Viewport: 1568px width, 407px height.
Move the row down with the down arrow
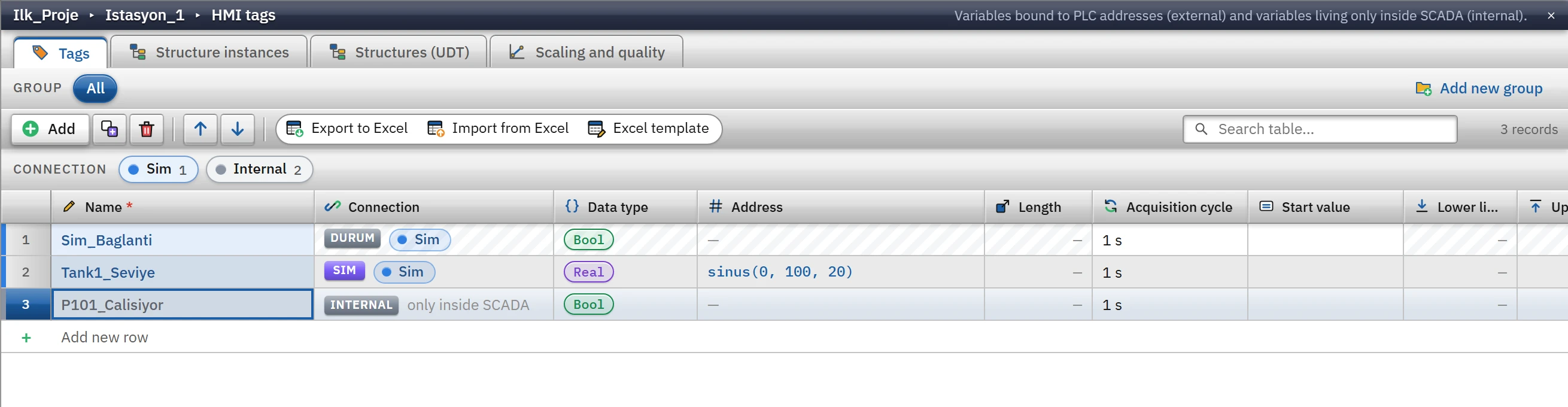pyautogui.click(x=238, y=129)
